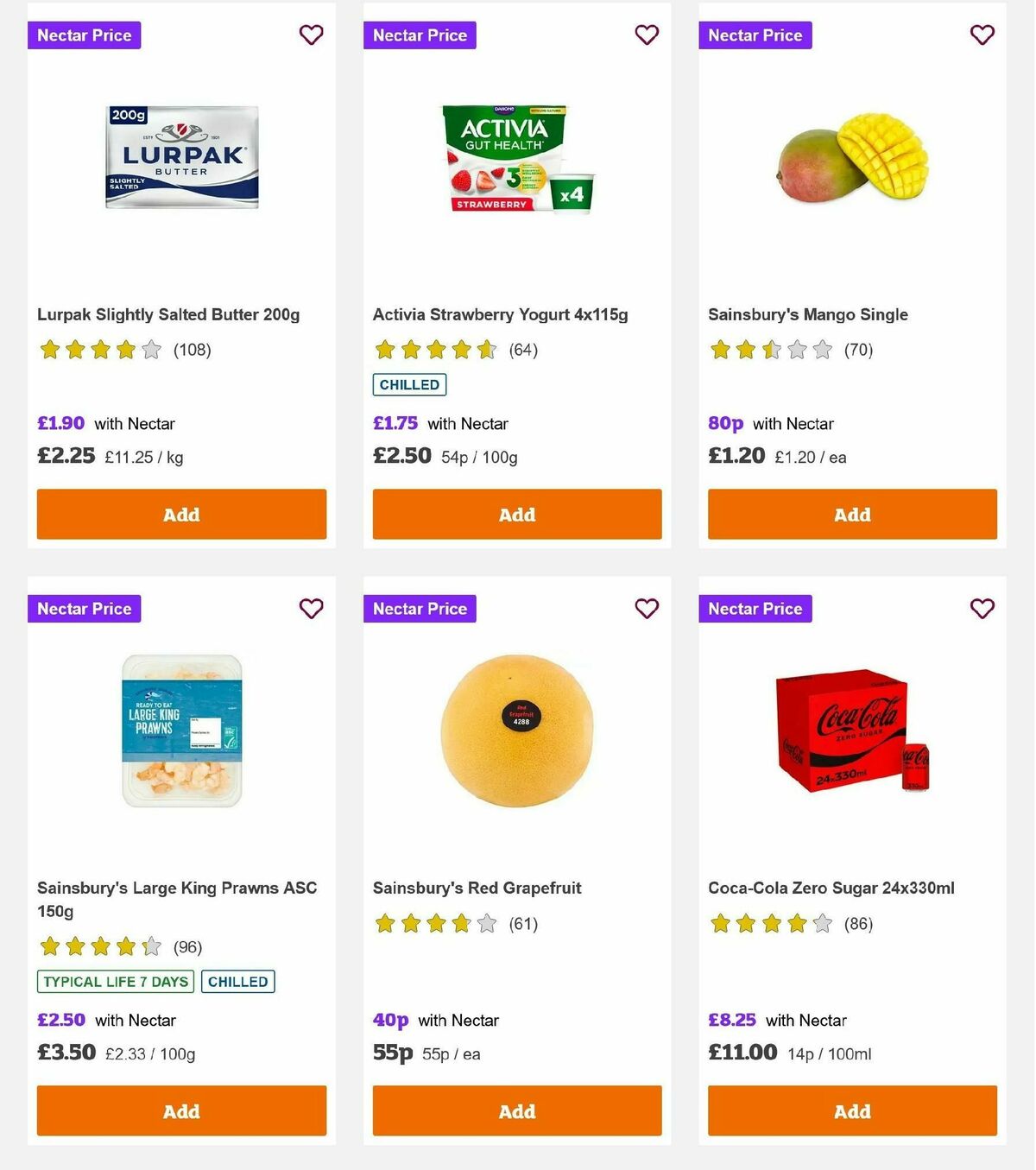Click the star rating on King Prawns
Screen dimensions: 1036x1170
coord(98,946)
